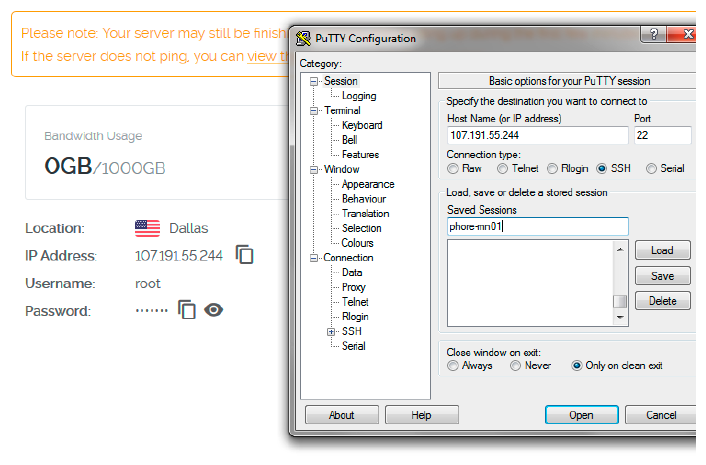
Task: Click the saved sessions scrollbar thumb
Action: tap(620, 301)
